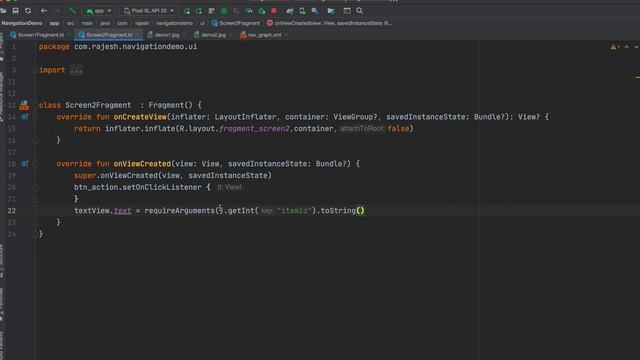Open the demo2.jpg editor tab
Viewport: 640px width, 360px height.
[x=210, y=35]
